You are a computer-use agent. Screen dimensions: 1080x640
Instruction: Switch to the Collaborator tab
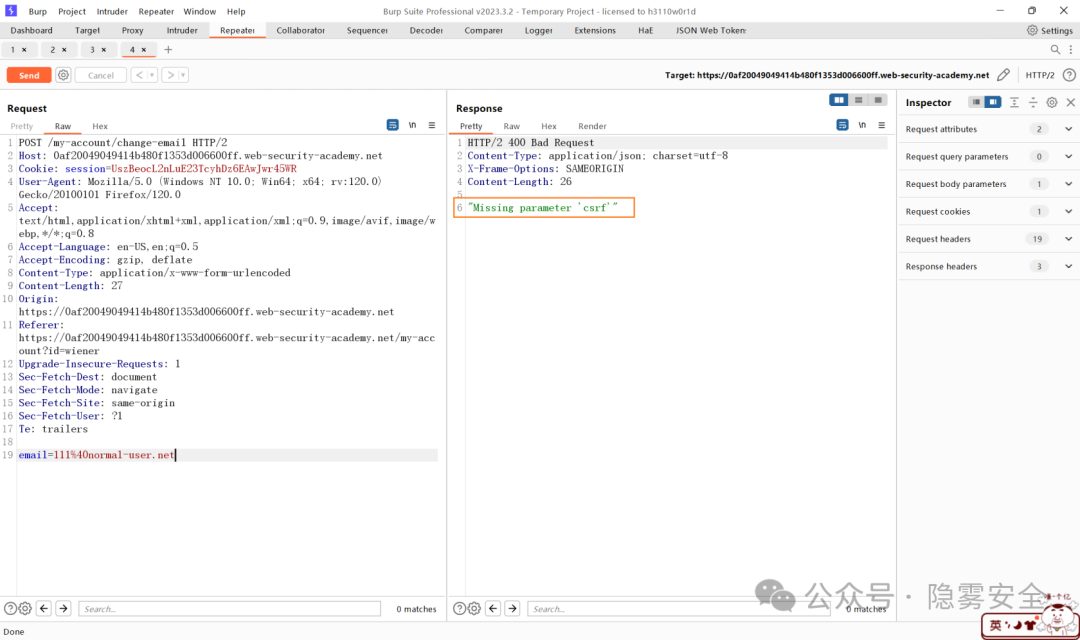[x=300, y=30]
